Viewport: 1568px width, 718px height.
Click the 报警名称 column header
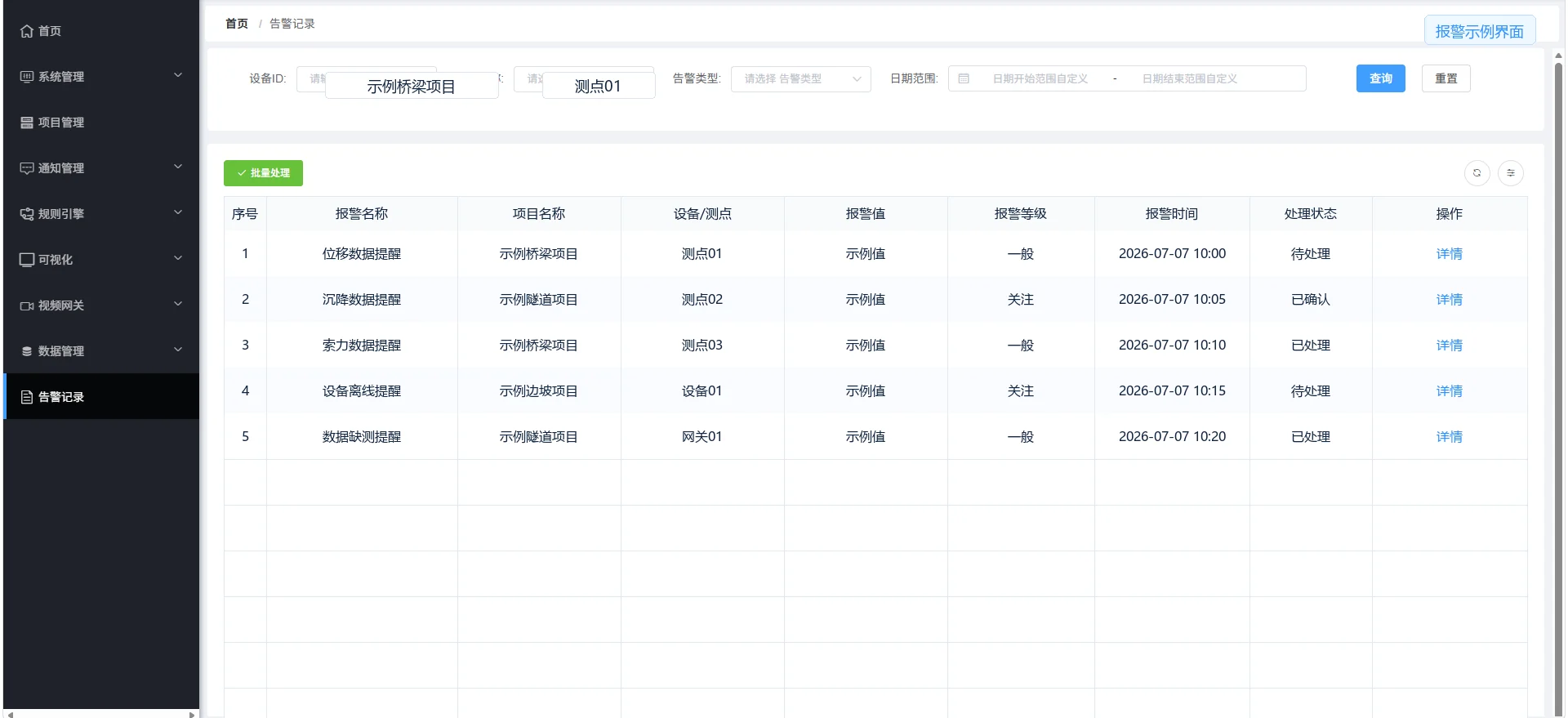click(362, 214)
